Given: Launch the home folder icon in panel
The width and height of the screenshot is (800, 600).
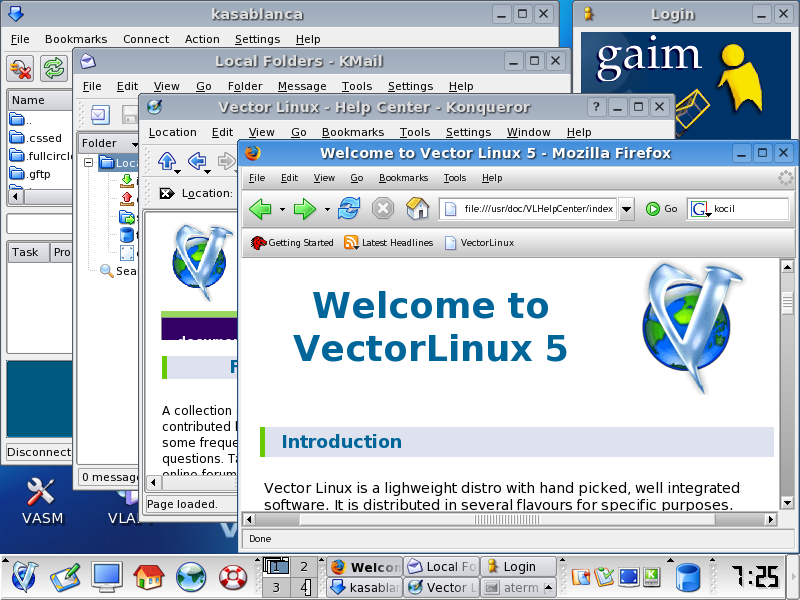Looking at the screenshot, I should pos(148,577).
